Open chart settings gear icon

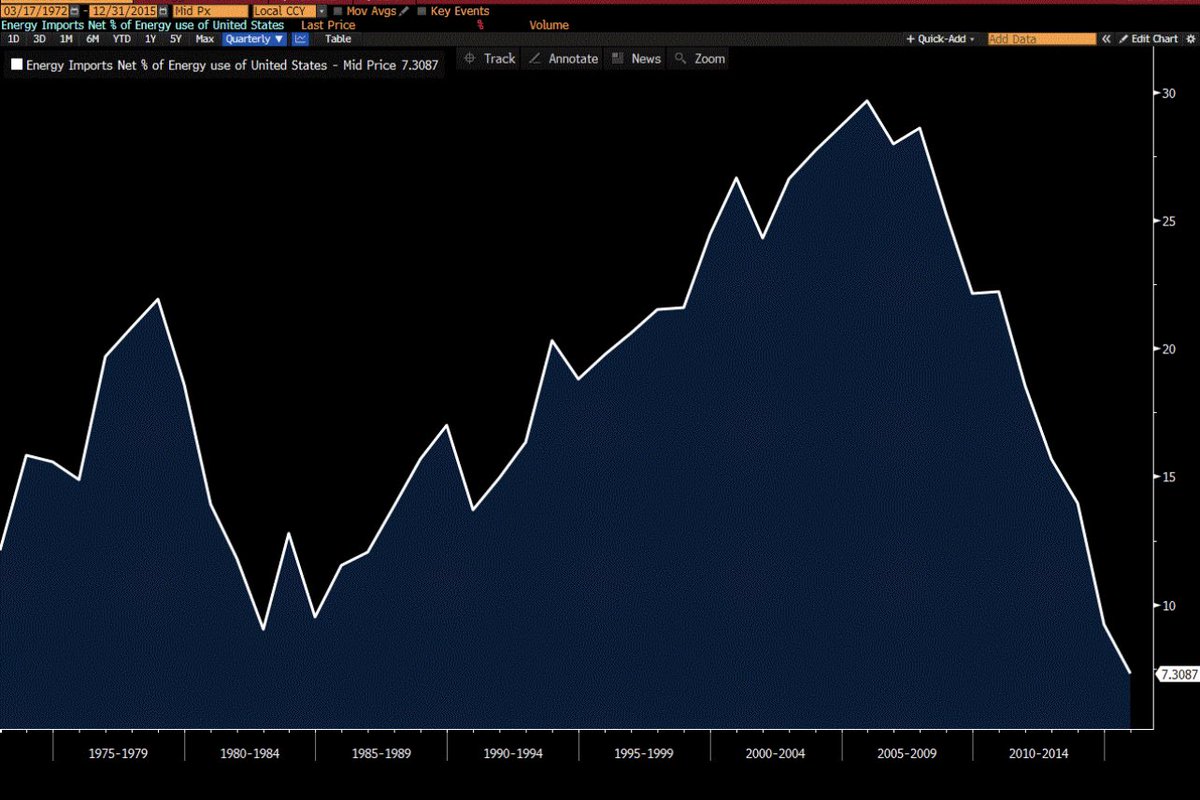click(x=1190, y=39)
